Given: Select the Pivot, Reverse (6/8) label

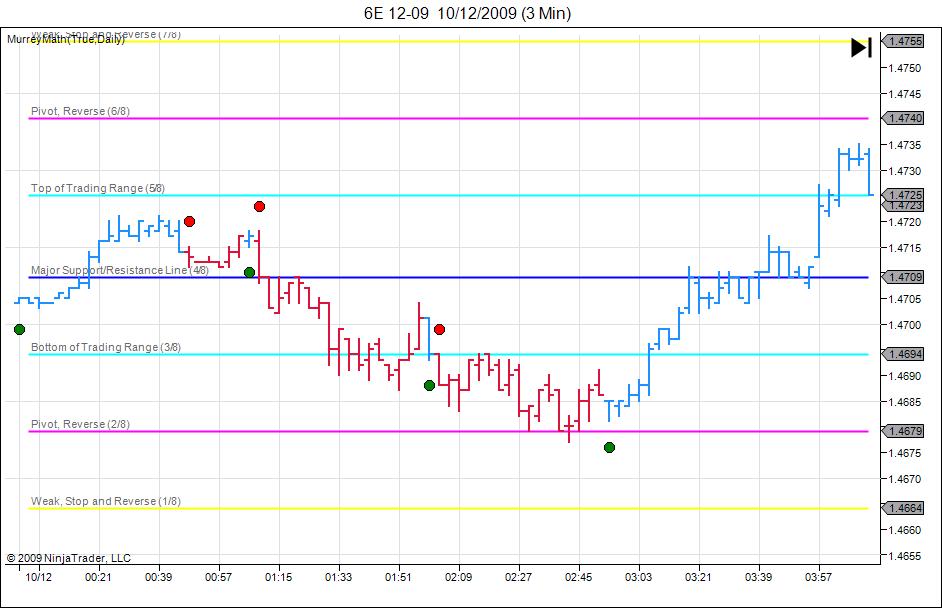Looking at the screenshot, I should 80,111.
